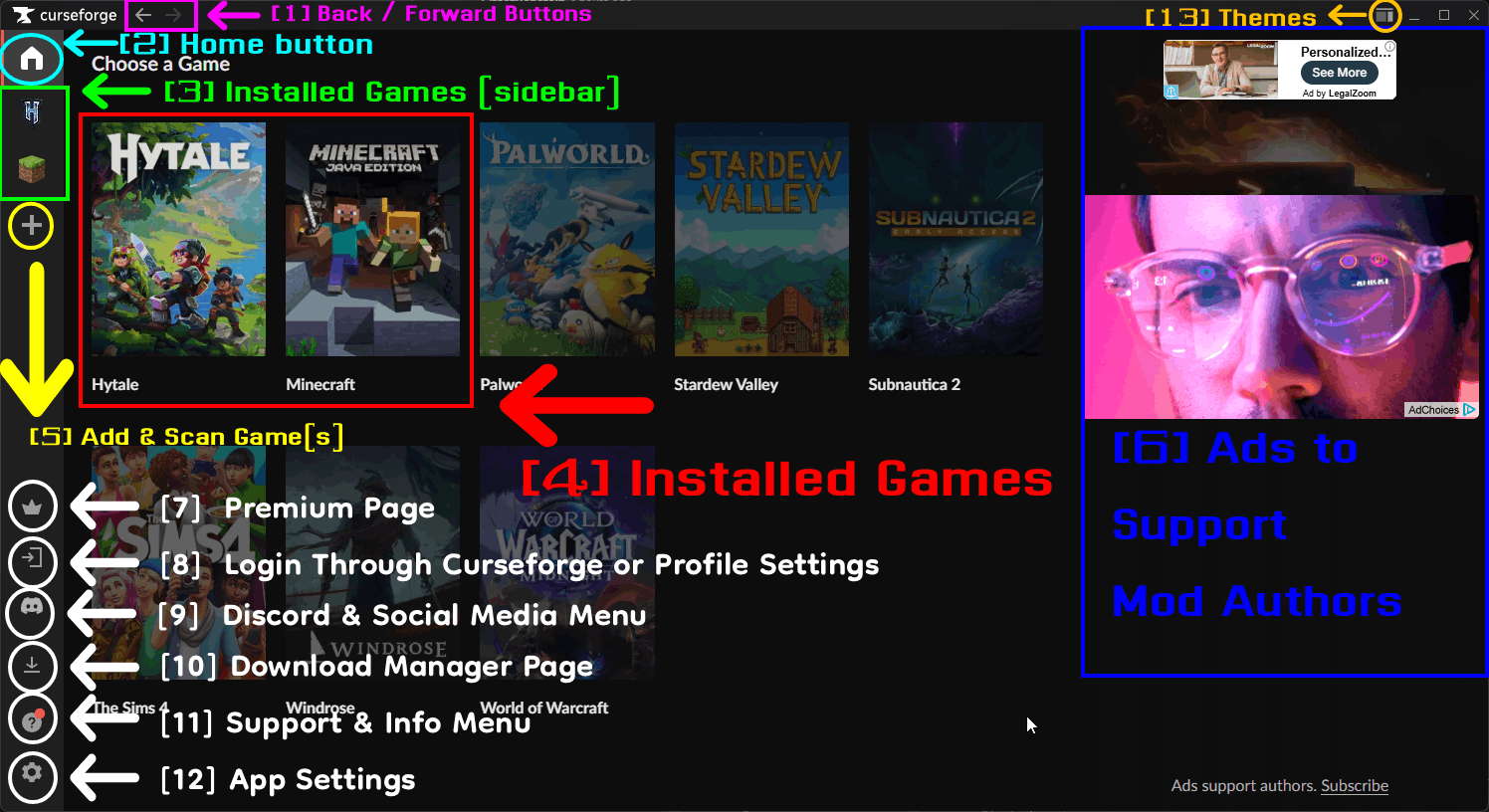Click the World of Warcraft label

[544, 708]
